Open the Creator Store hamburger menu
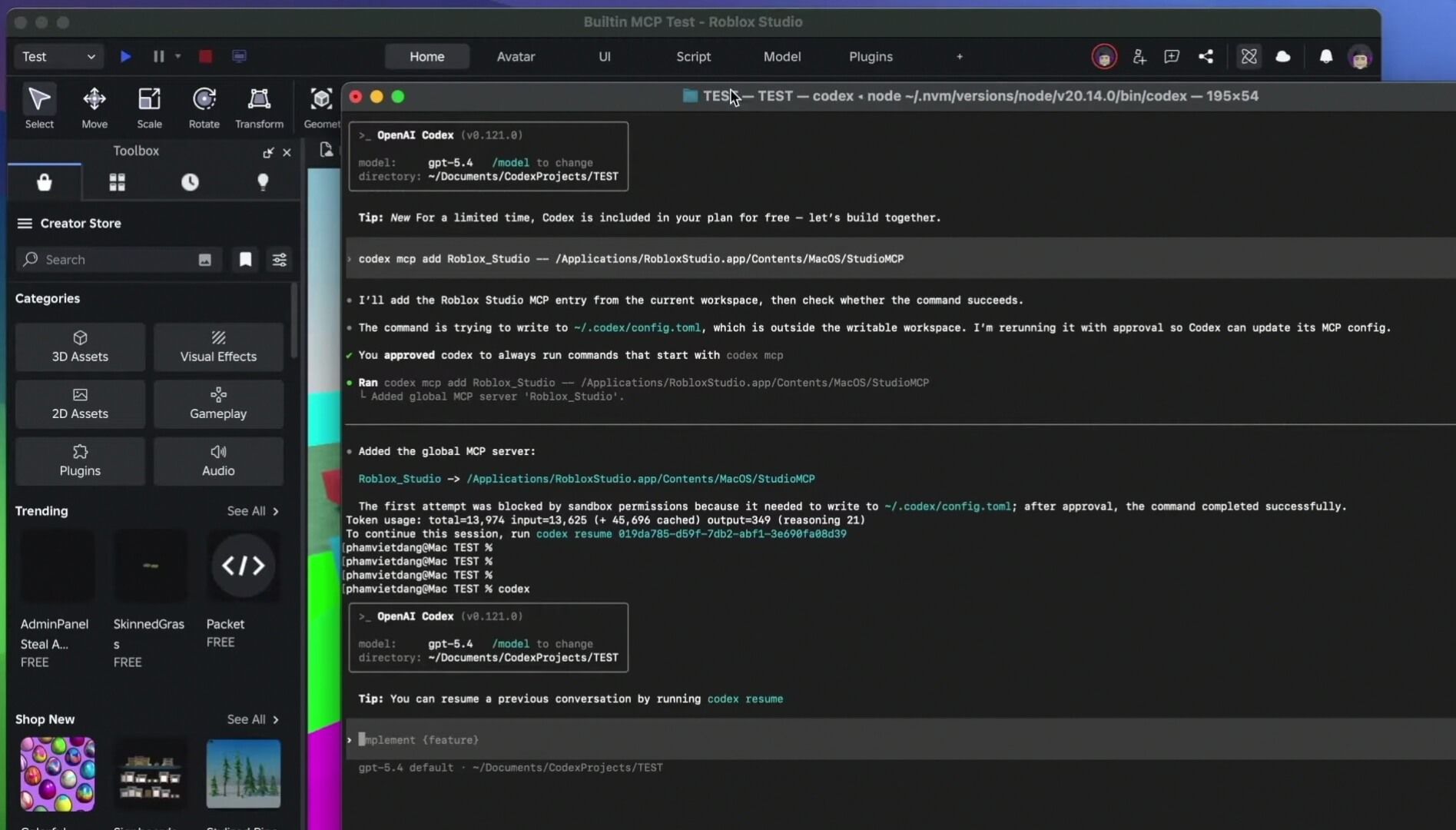 point(25,224)
